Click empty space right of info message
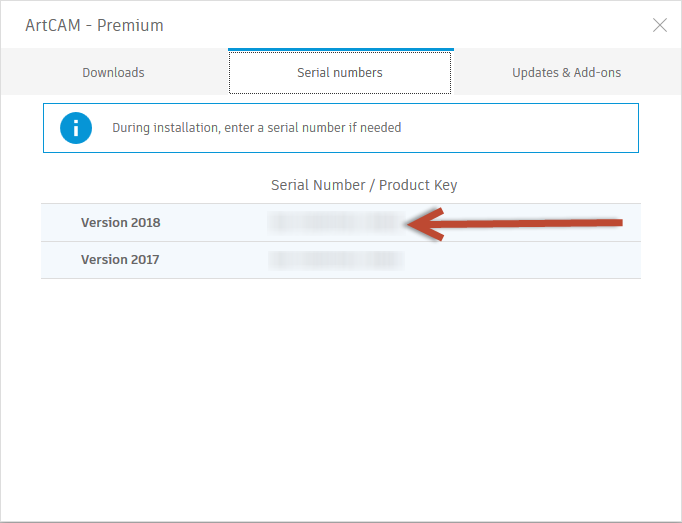 click(x=518, y=128)
